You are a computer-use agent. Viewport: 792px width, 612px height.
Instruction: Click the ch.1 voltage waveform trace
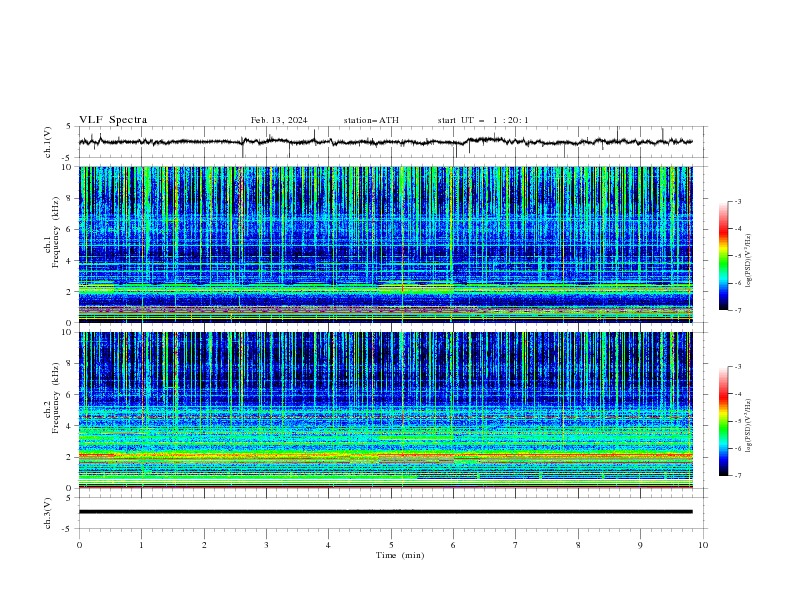[x=386, y=142]
